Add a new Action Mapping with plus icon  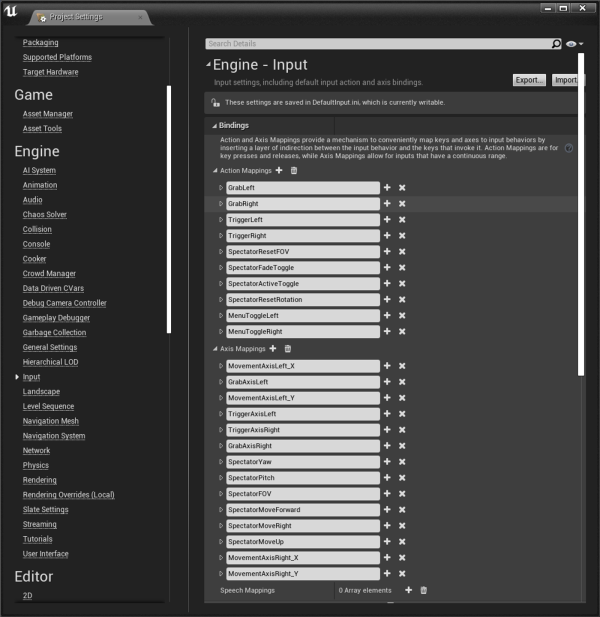point(279,170)
